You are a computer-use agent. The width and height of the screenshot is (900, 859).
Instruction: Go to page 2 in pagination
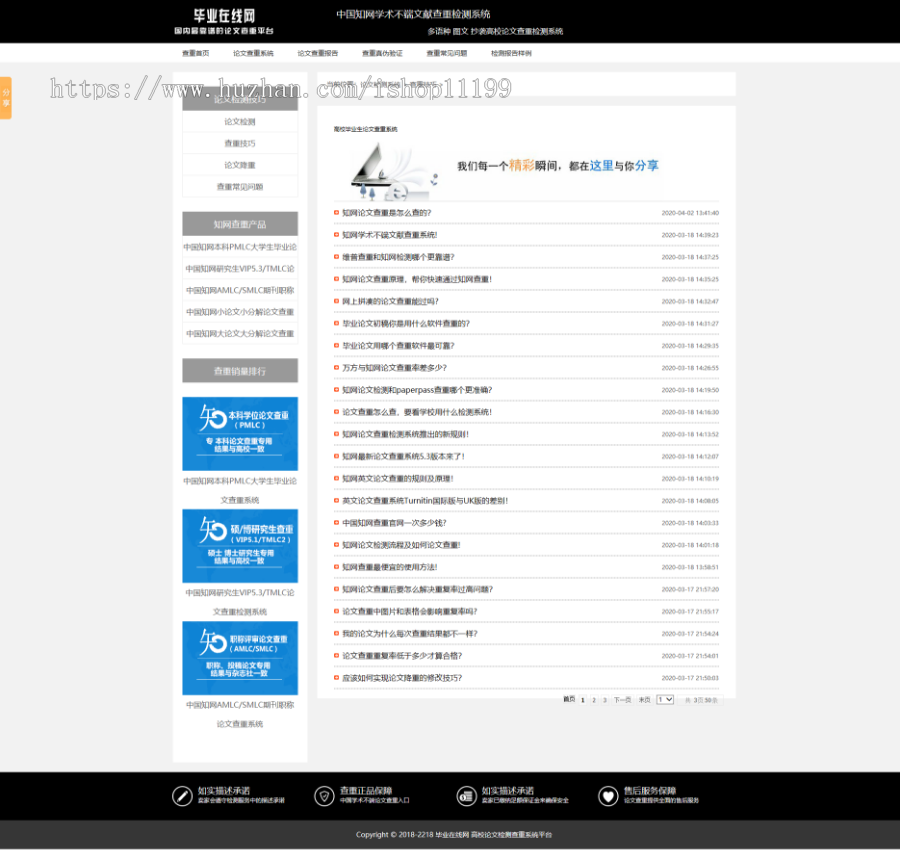(x=593, y=700)
